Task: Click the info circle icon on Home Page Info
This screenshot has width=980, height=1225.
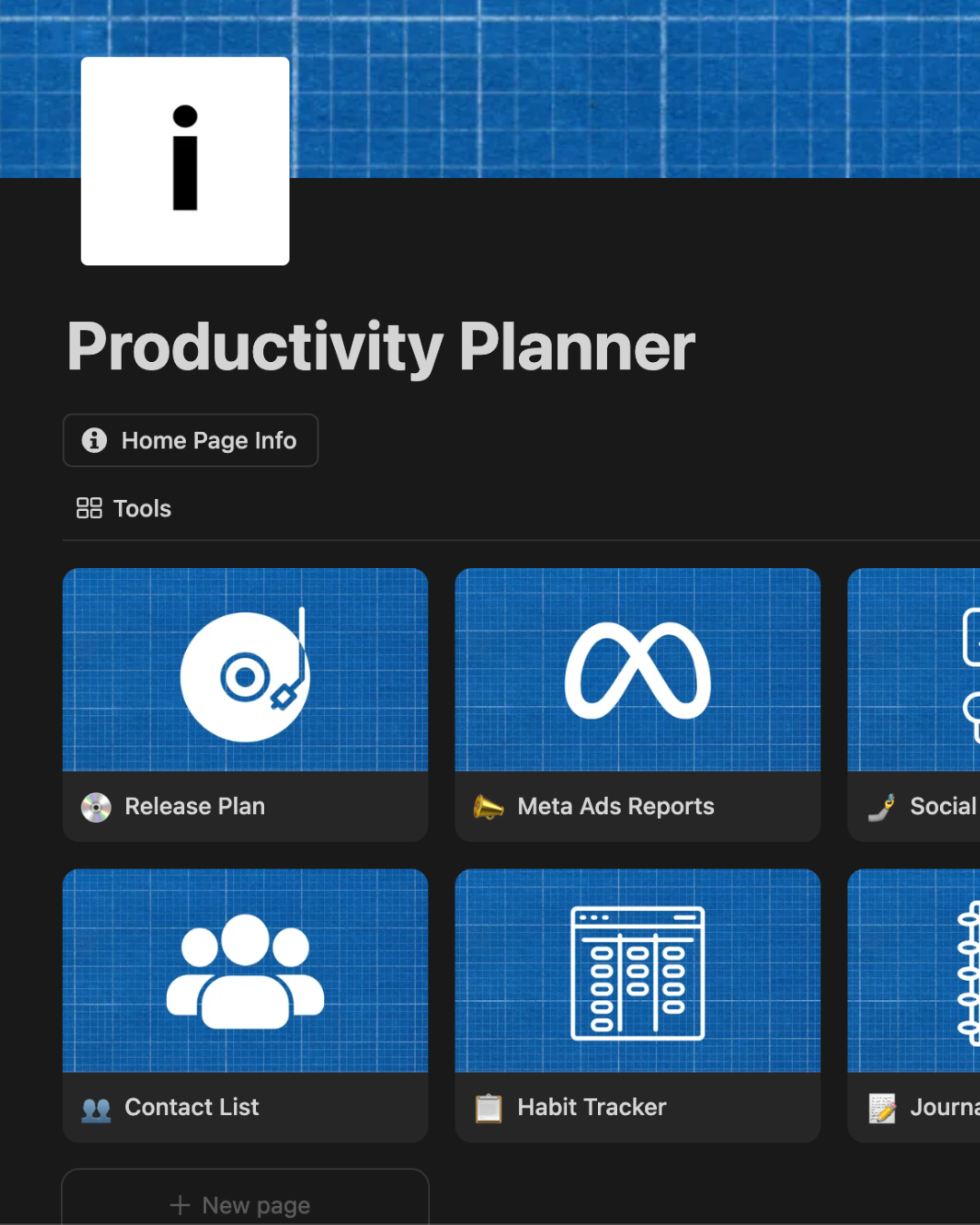Action: tap(94, 440)
